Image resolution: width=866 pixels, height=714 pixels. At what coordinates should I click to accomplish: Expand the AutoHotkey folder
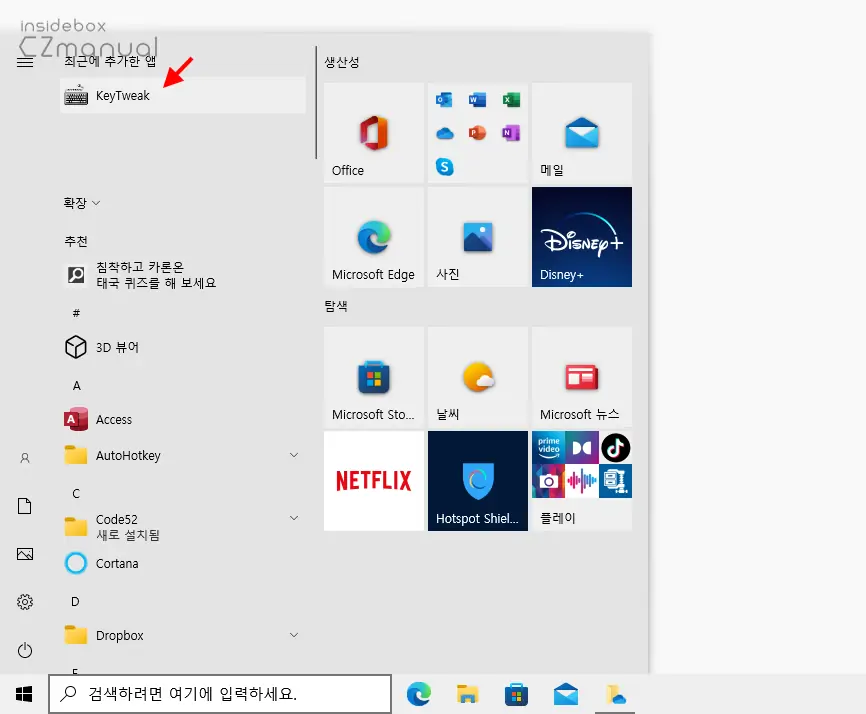tap(293, 455)
